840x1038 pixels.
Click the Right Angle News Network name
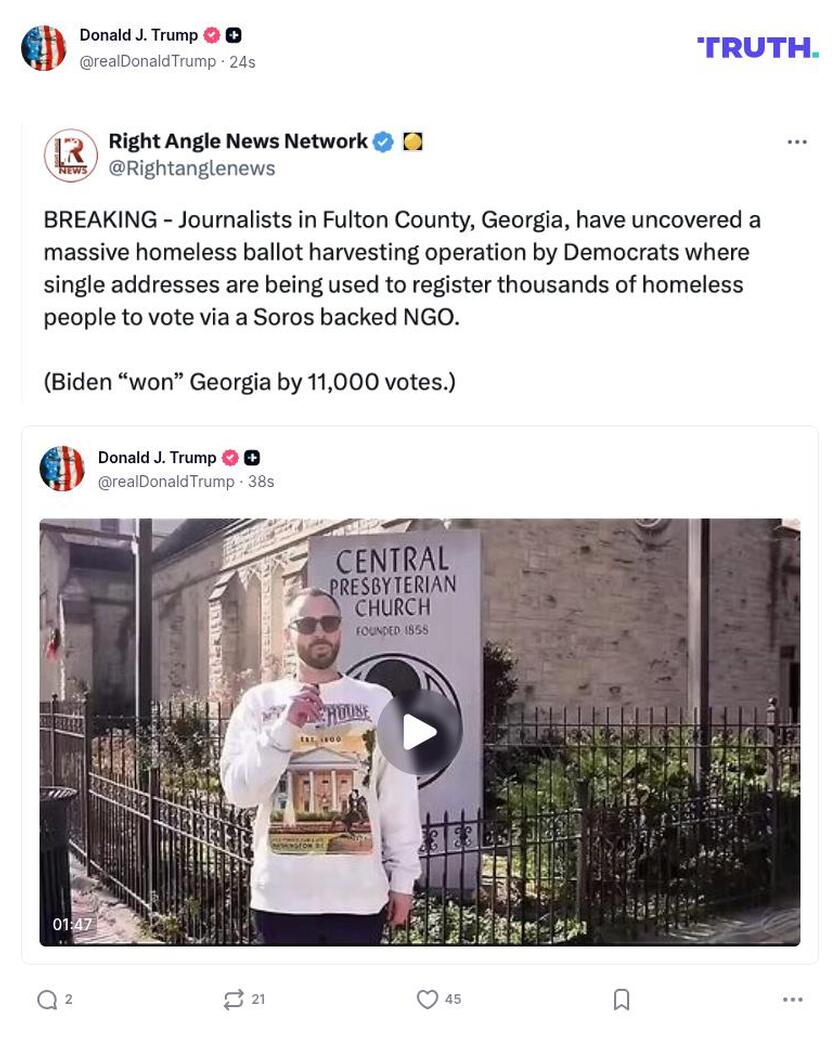click(238, 141)
